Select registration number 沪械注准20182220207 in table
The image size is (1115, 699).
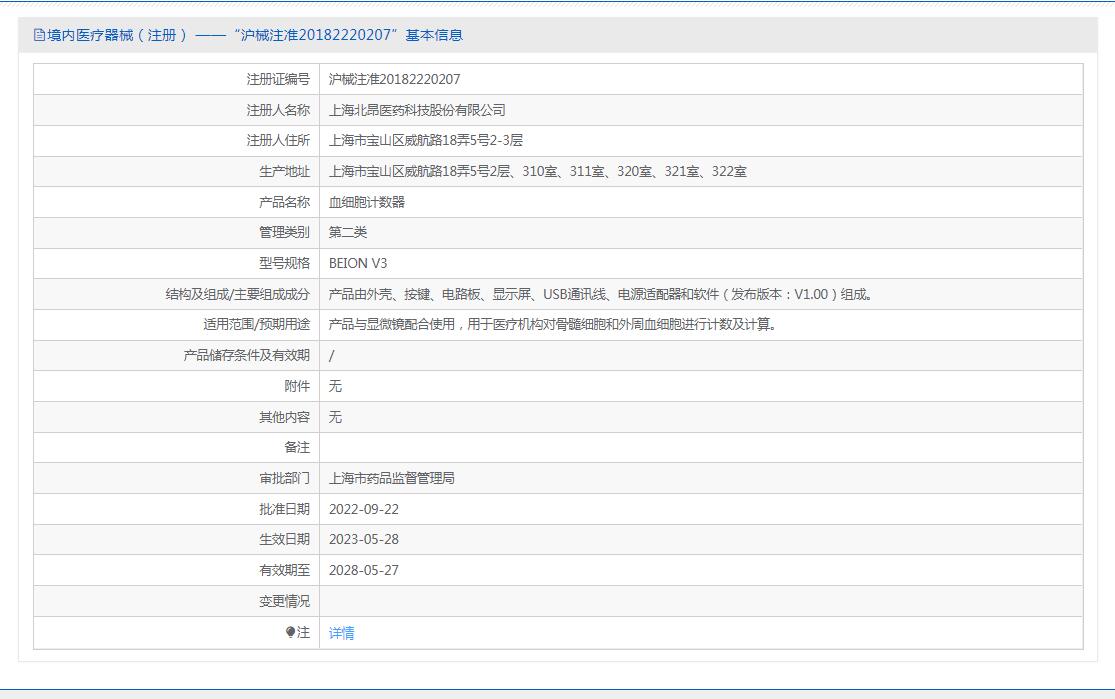pos(394,79)
